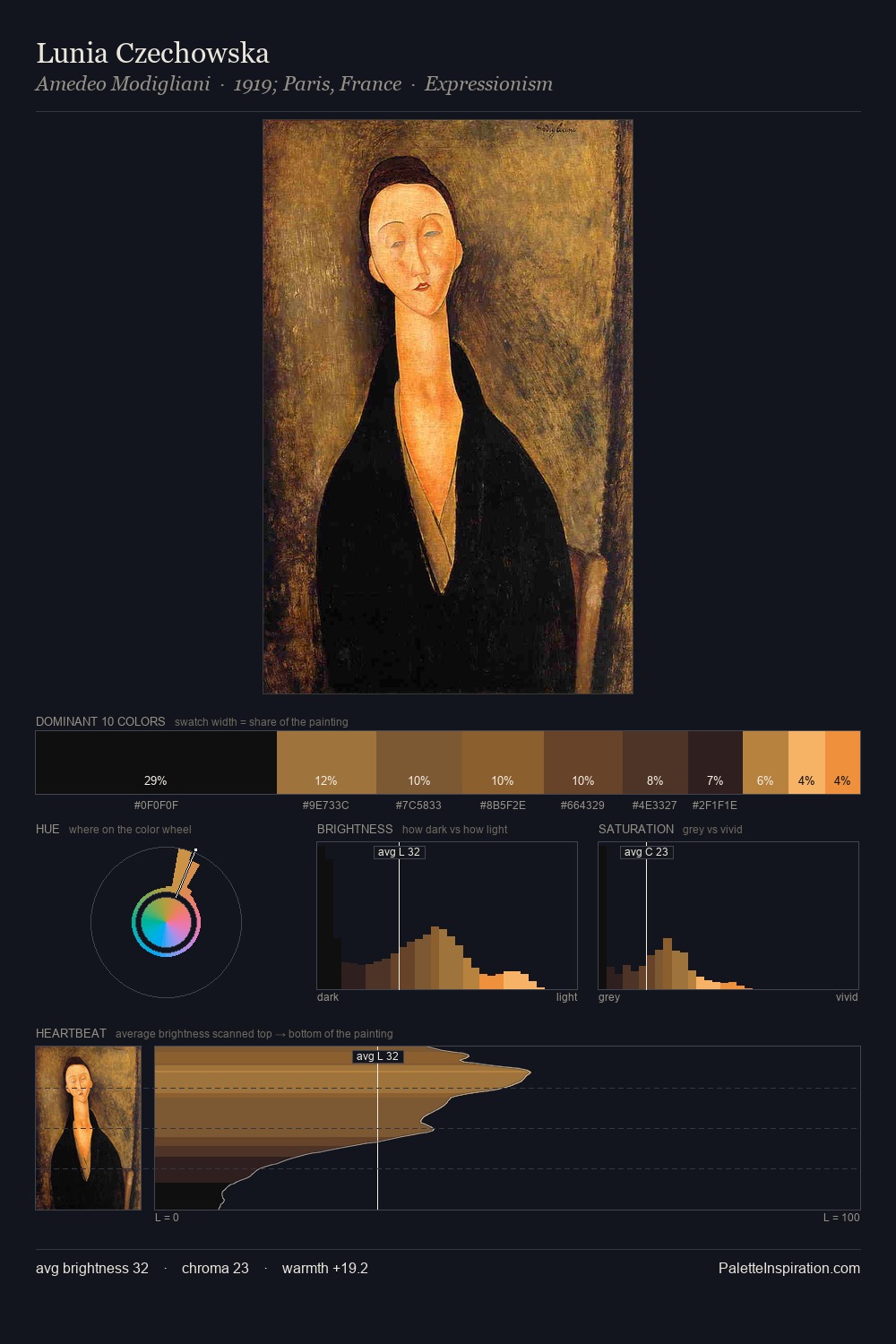
Task: Open the PaletteInspiration.com link
Action: point(789,1268)
